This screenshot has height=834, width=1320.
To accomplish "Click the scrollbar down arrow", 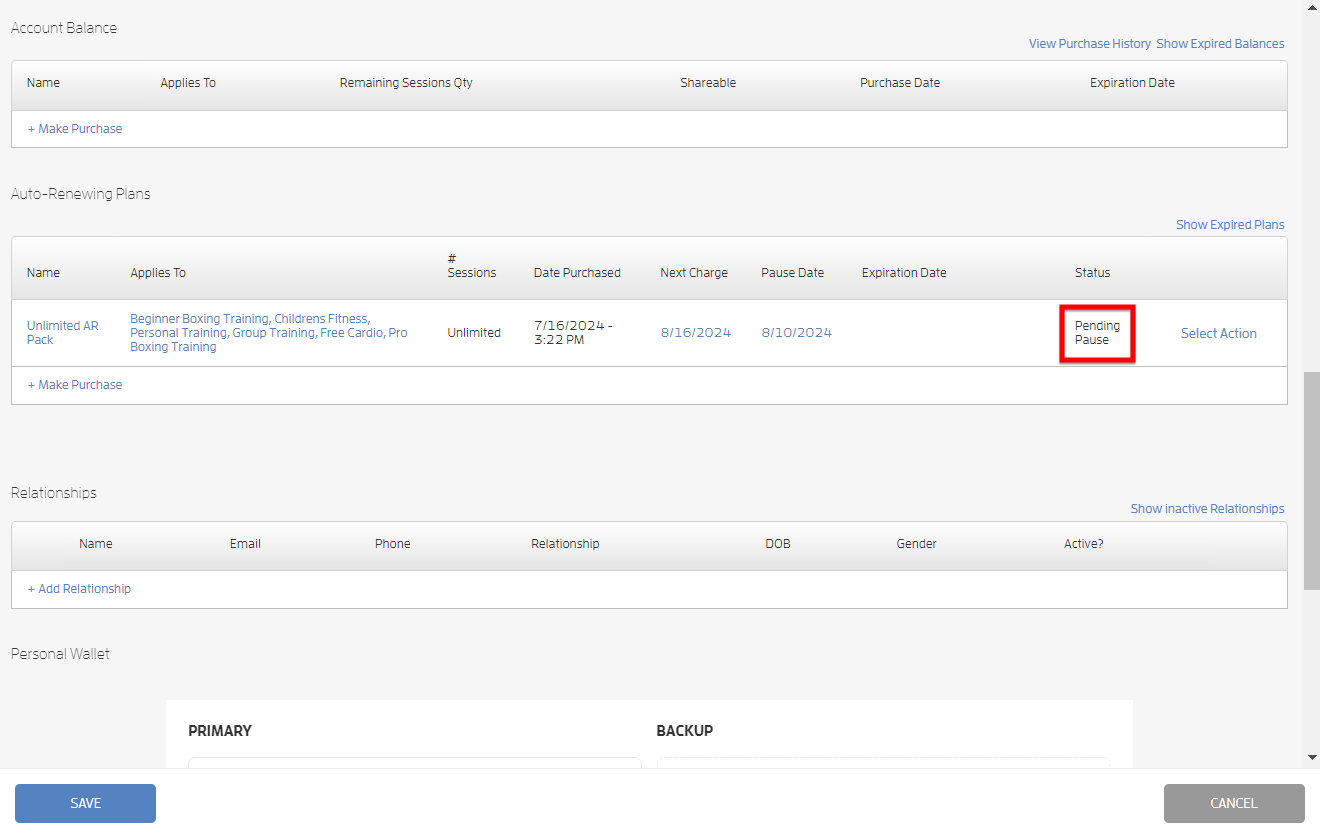I will click(x=1311, y=757).
